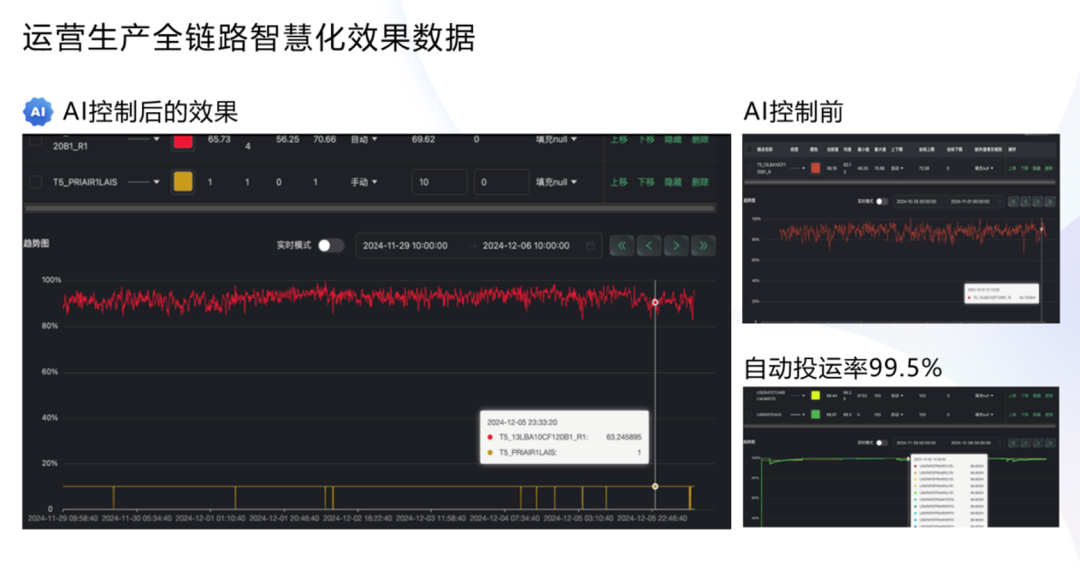The width and height of the screenshot is (1080, 583).
Task: Open mode dropdown in the USERATEAVG row
Action: click(897, 415)
